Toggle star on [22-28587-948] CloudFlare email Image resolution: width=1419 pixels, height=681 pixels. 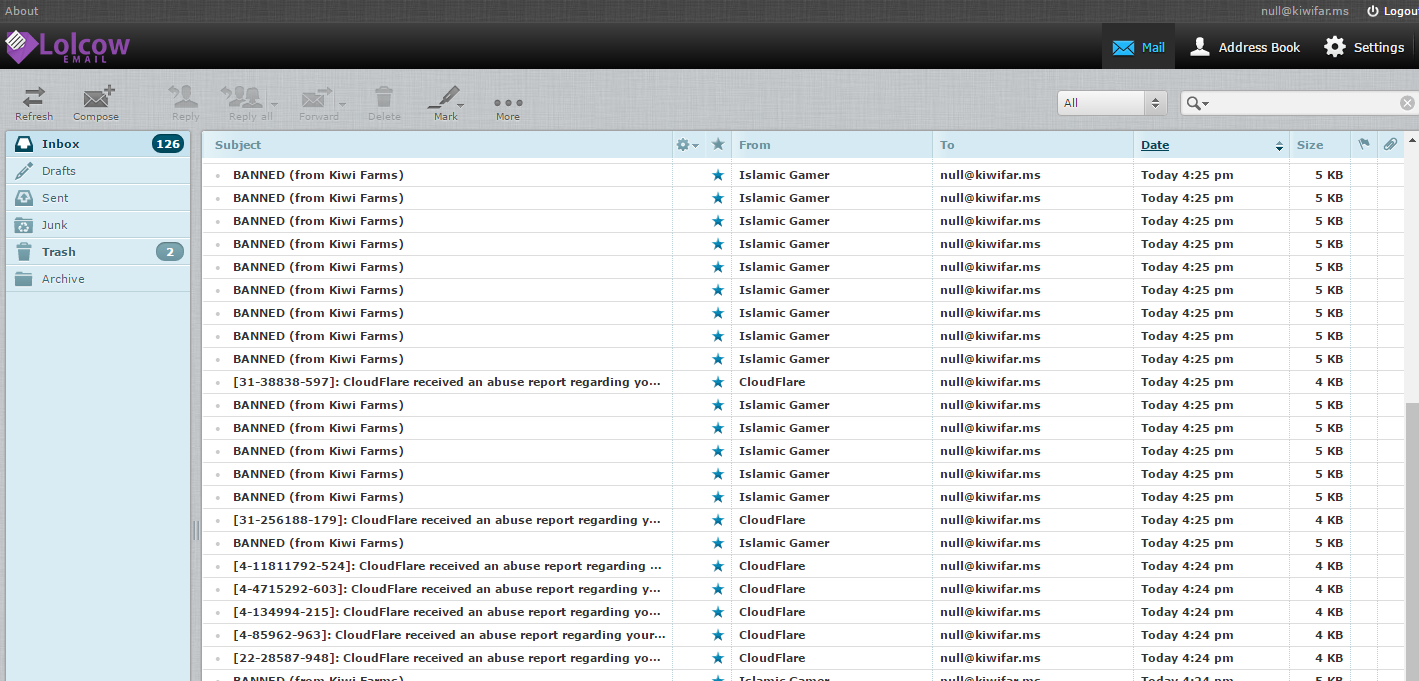(x=717, y=658)
